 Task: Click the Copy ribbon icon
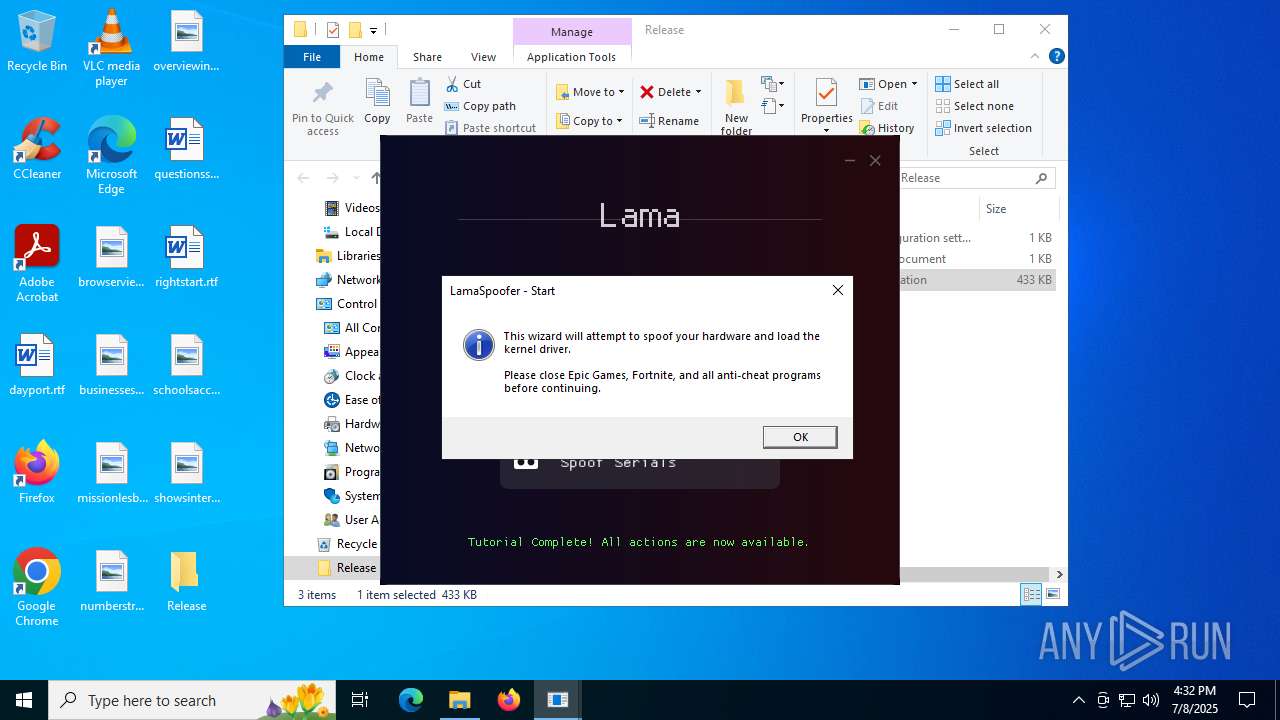pos(377,95)
